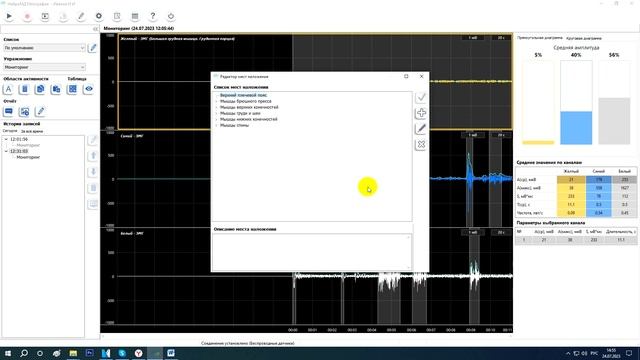Screen dimensions: 640x360
Task: Expand 'Мышцы нижних конечностей' tree node
Action: coord(216,119)
